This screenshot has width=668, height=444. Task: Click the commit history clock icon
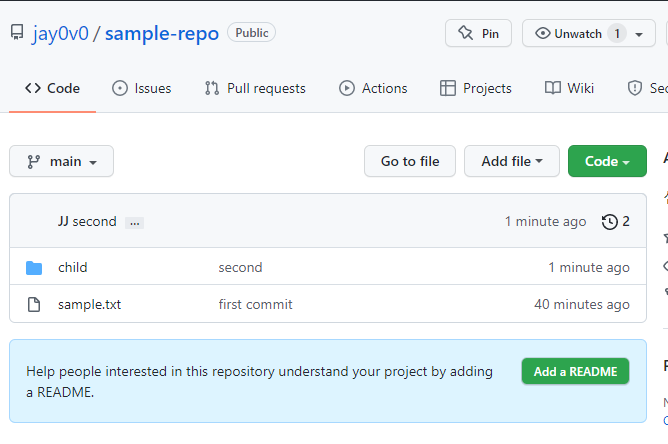609,222
